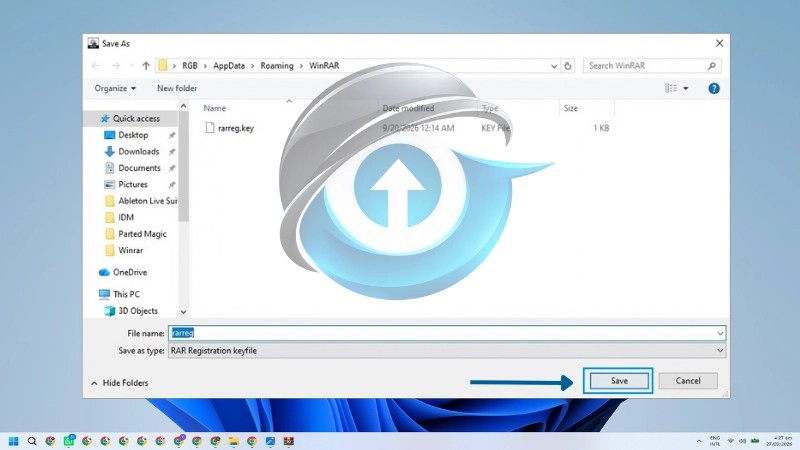800x450 pixels.
Task: Open the taskbar clock and date
Action: tap(779, 441)
